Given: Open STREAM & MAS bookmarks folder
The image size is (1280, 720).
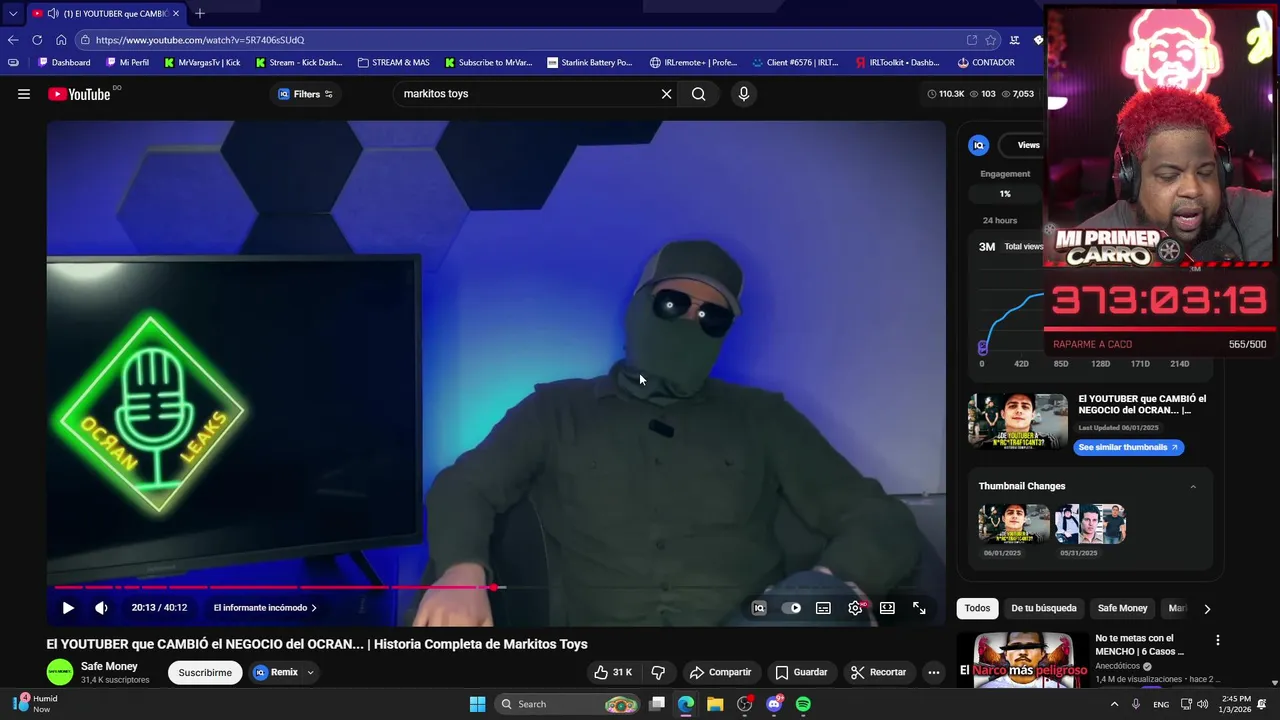Looking at the screenshot, I should (x=394, y=62).
